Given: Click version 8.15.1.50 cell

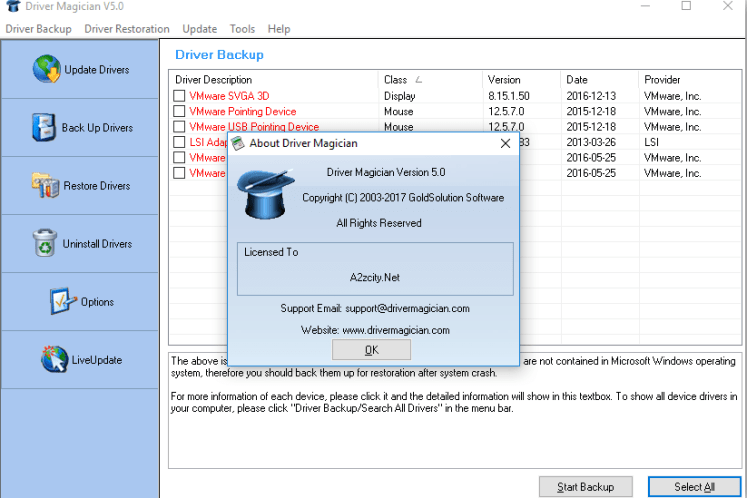Looking at the screenshot, I should (x=509, y=96).
